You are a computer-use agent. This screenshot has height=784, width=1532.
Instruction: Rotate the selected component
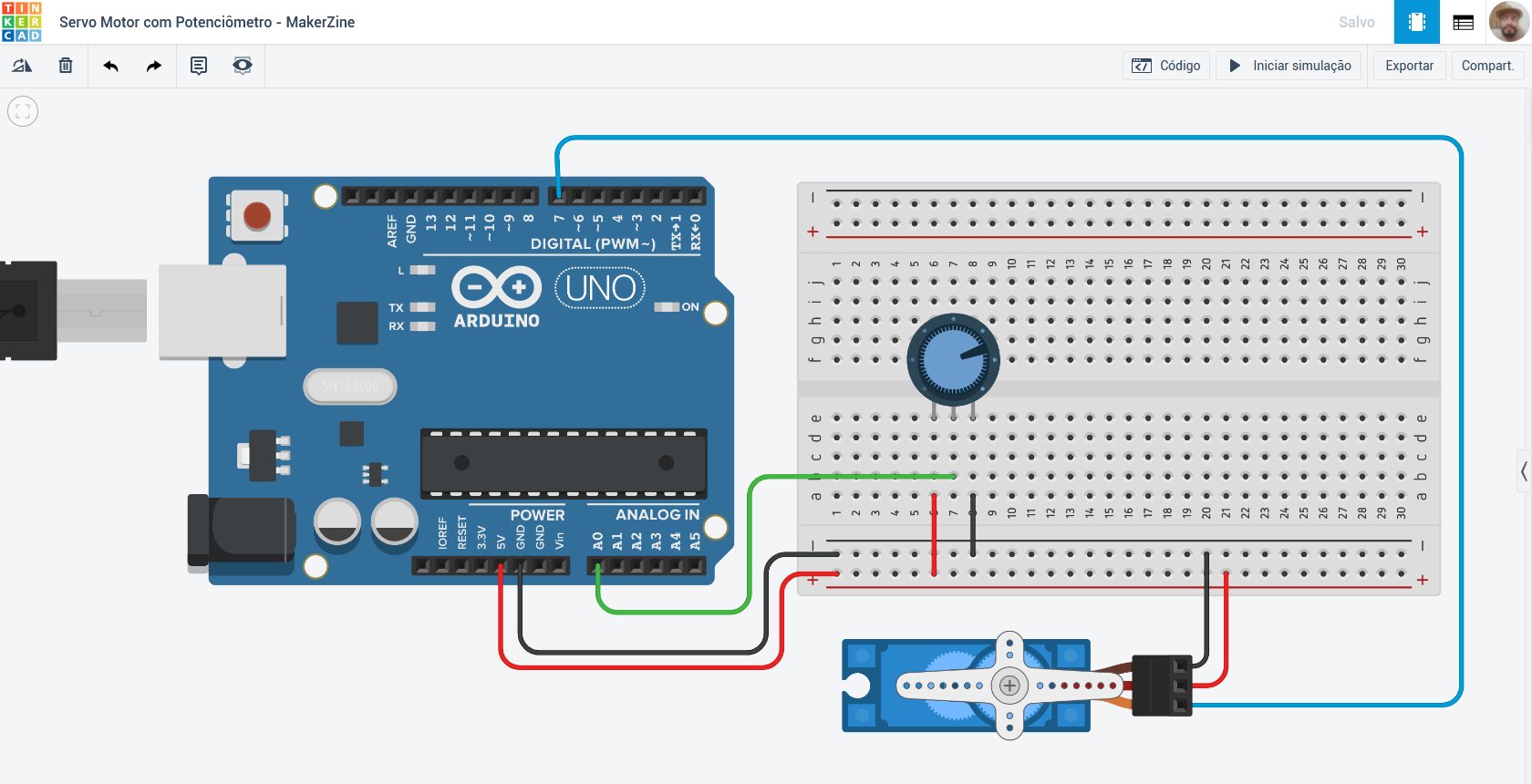22,66
